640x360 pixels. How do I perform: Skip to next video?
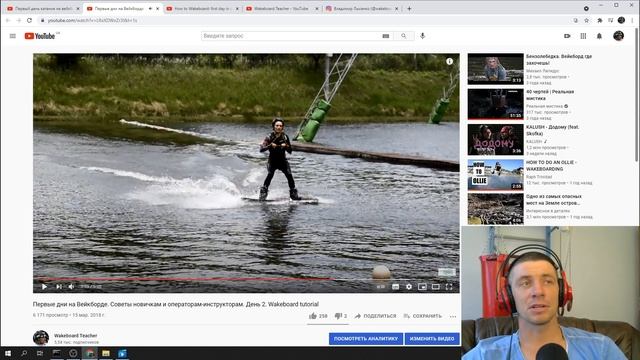59,287
